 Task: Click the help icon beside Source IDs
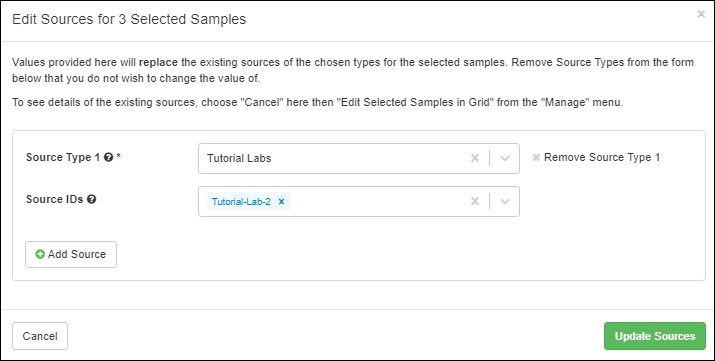pos(92,200)
